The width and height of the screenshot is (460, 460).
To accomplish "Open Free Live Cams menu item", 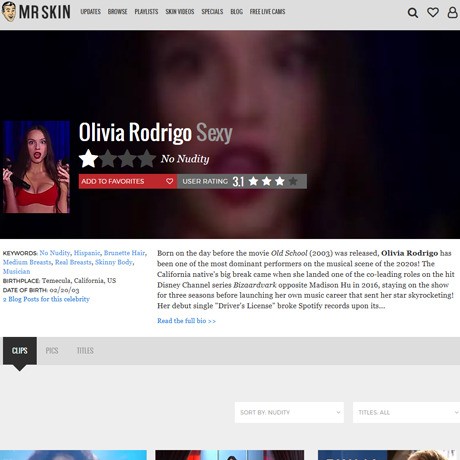I will tap(267, 12).
